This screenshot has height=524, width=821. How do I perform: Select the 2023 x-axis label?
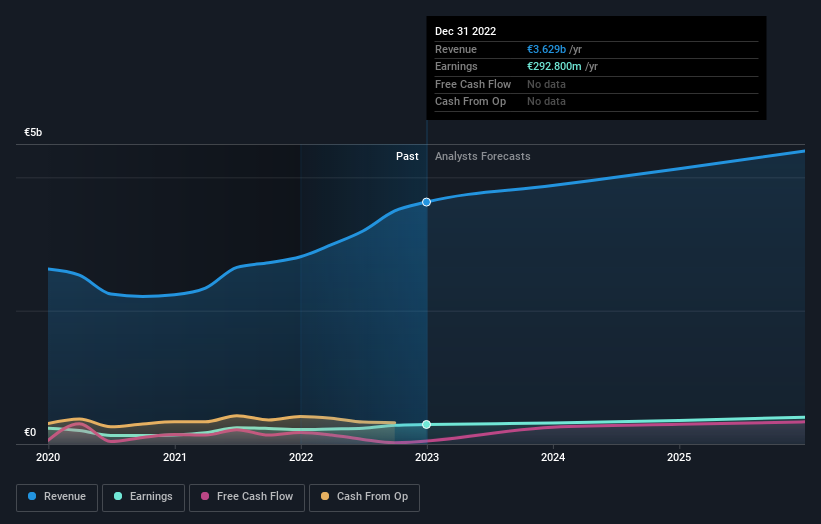click(427, 457)
